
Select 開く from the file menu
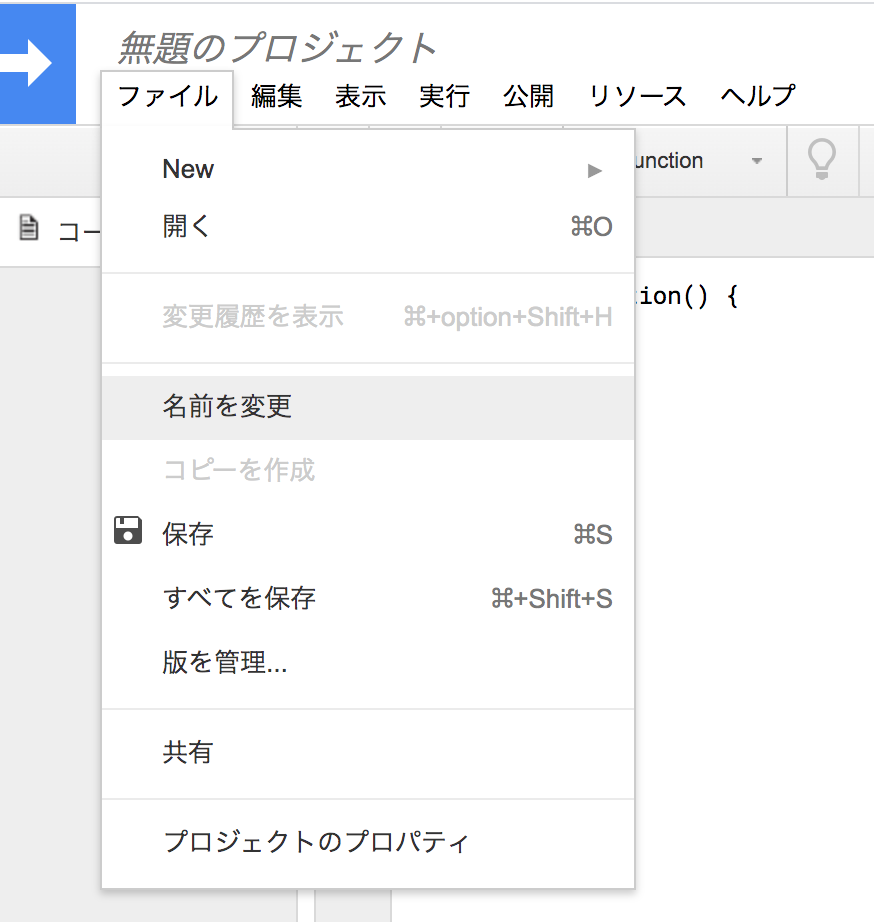click(185, 226)
